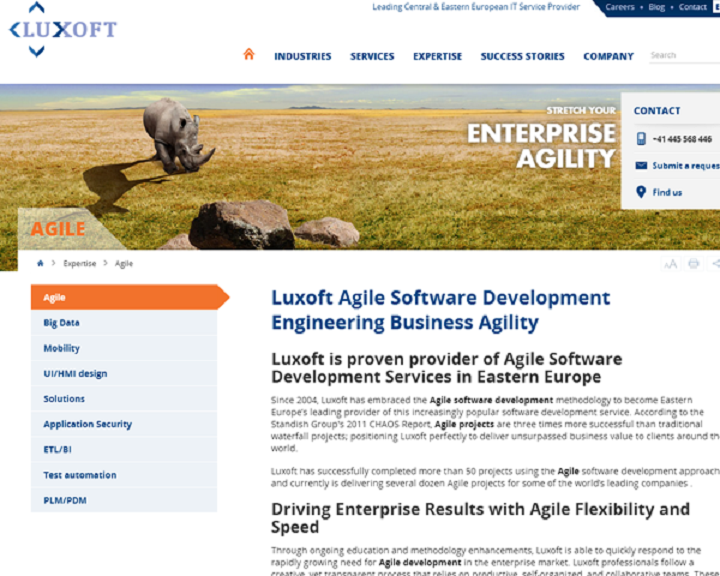This screenshot has height=576, width=720.
Task: Click the phone number +41 445 568 446
Action: click(682, 139)
